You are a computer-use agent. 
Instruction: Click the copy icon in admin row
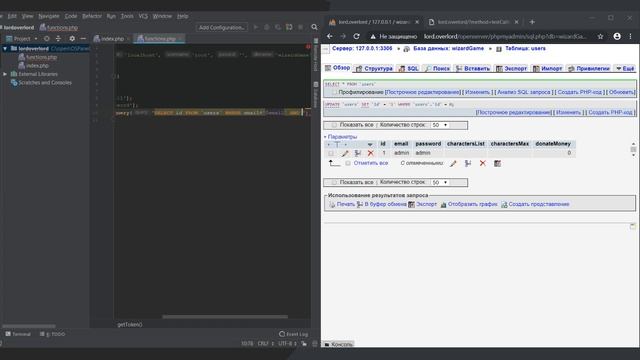(358, 153)
